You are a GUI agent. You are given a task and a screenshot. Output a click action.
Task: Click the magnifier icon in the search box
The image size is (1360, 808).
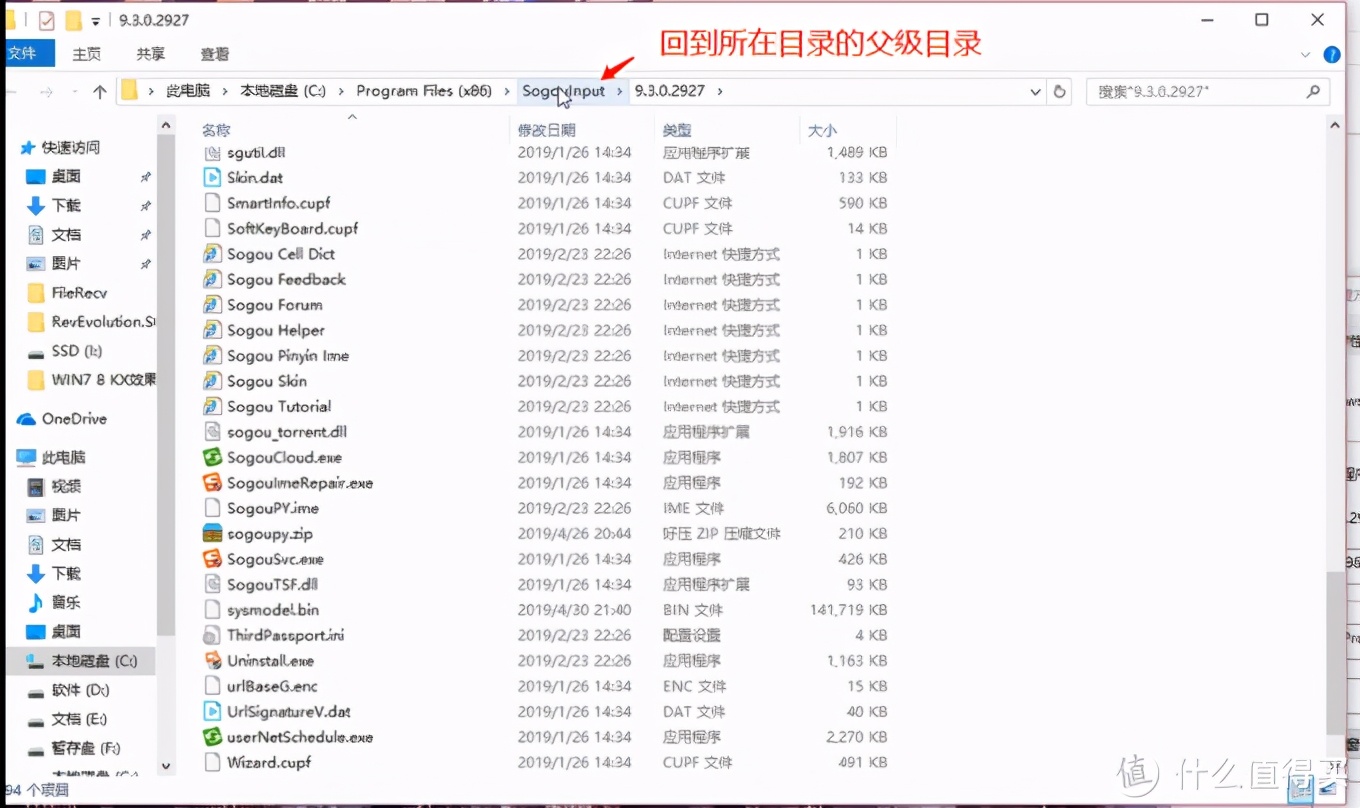(1313, 90)
